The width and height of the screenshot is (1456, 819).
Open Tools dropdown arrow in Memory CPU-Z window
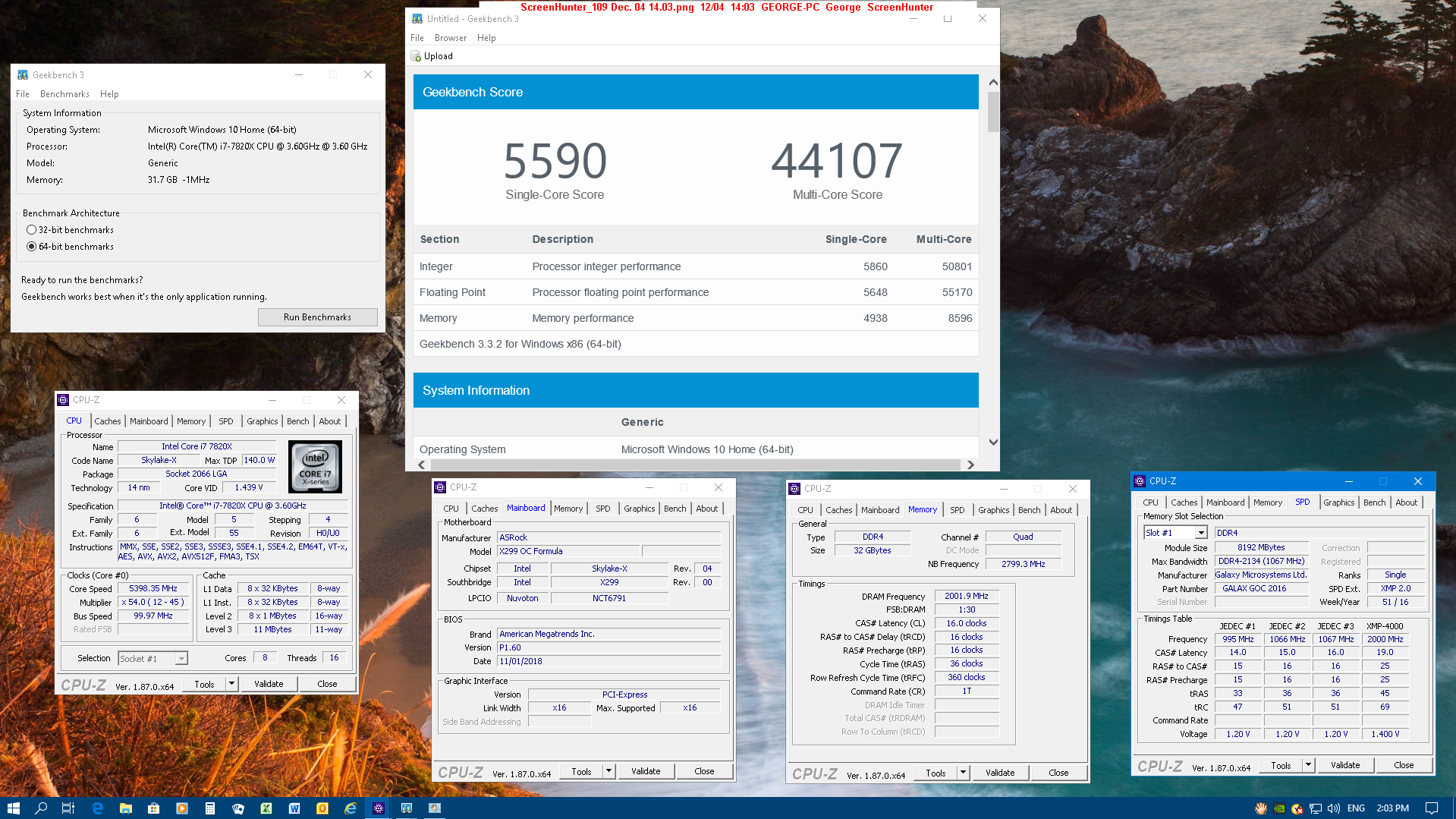coord(963,773)
